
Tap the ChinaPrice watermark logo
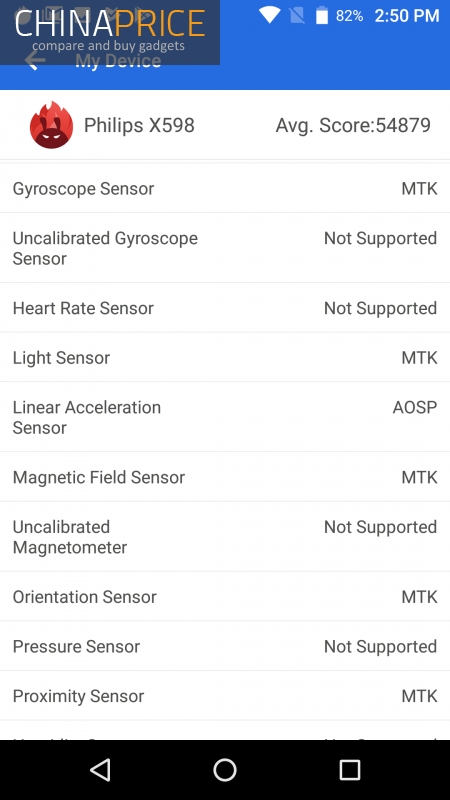pyautogui.click(x=110, y=32)
